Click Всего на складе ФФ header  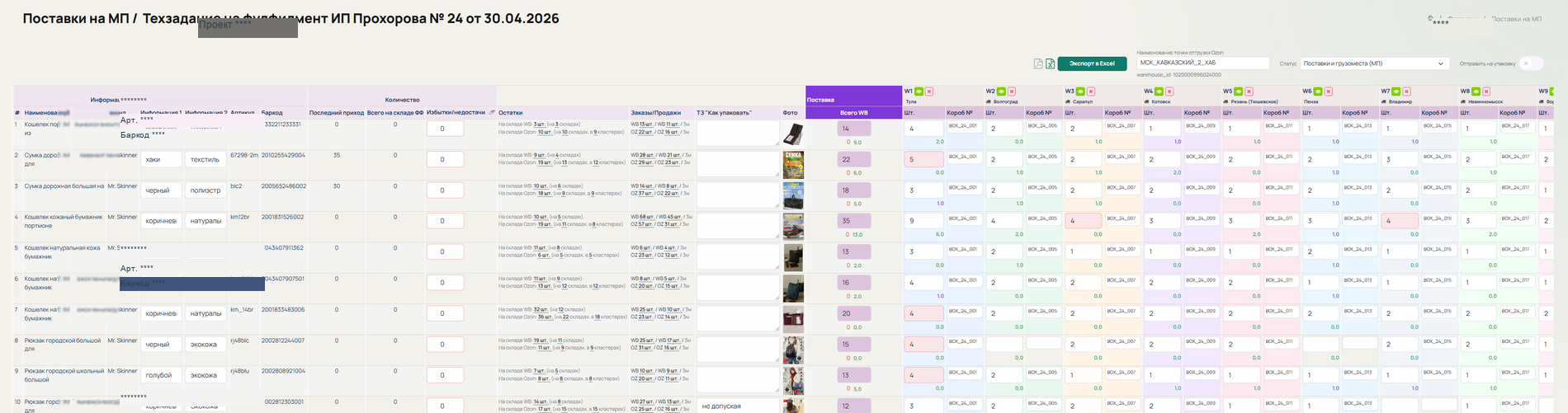[x=395, y=113]
